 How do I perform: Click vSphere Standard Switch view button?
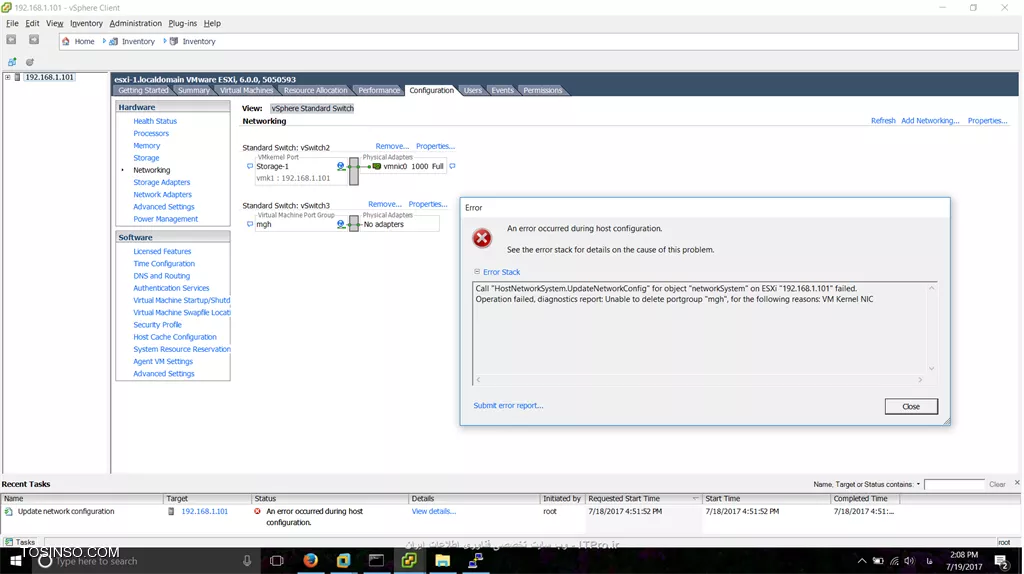tap(312, 108)
